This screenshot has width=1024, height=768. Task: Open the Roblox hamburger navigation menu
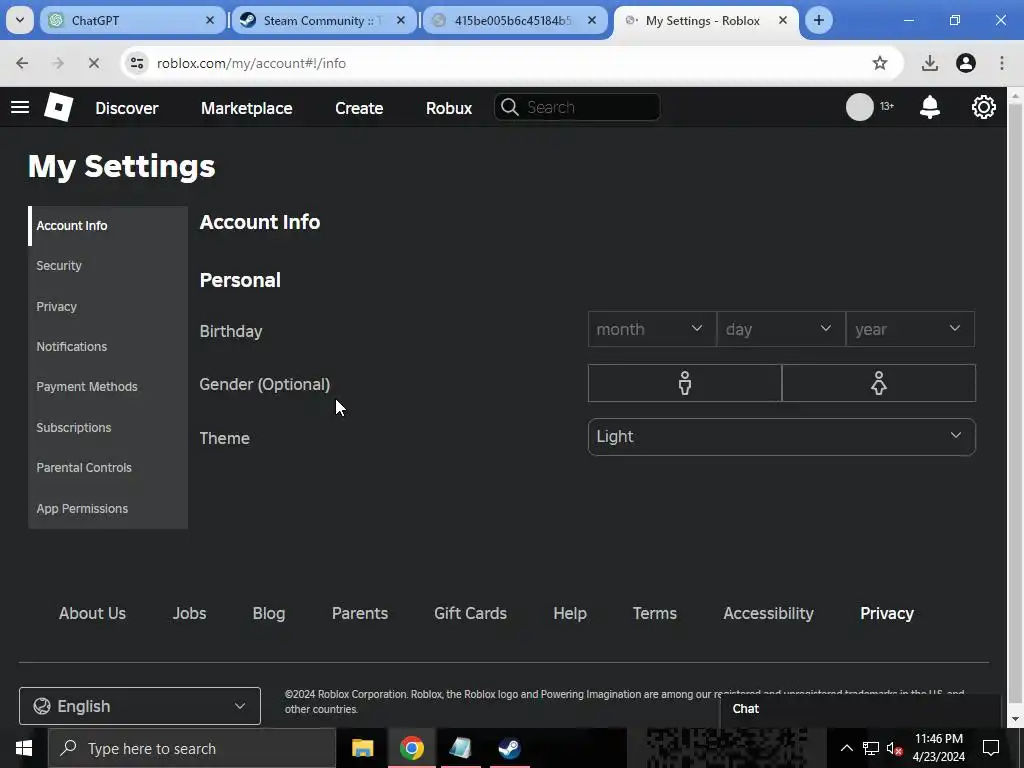click(20, 107)
